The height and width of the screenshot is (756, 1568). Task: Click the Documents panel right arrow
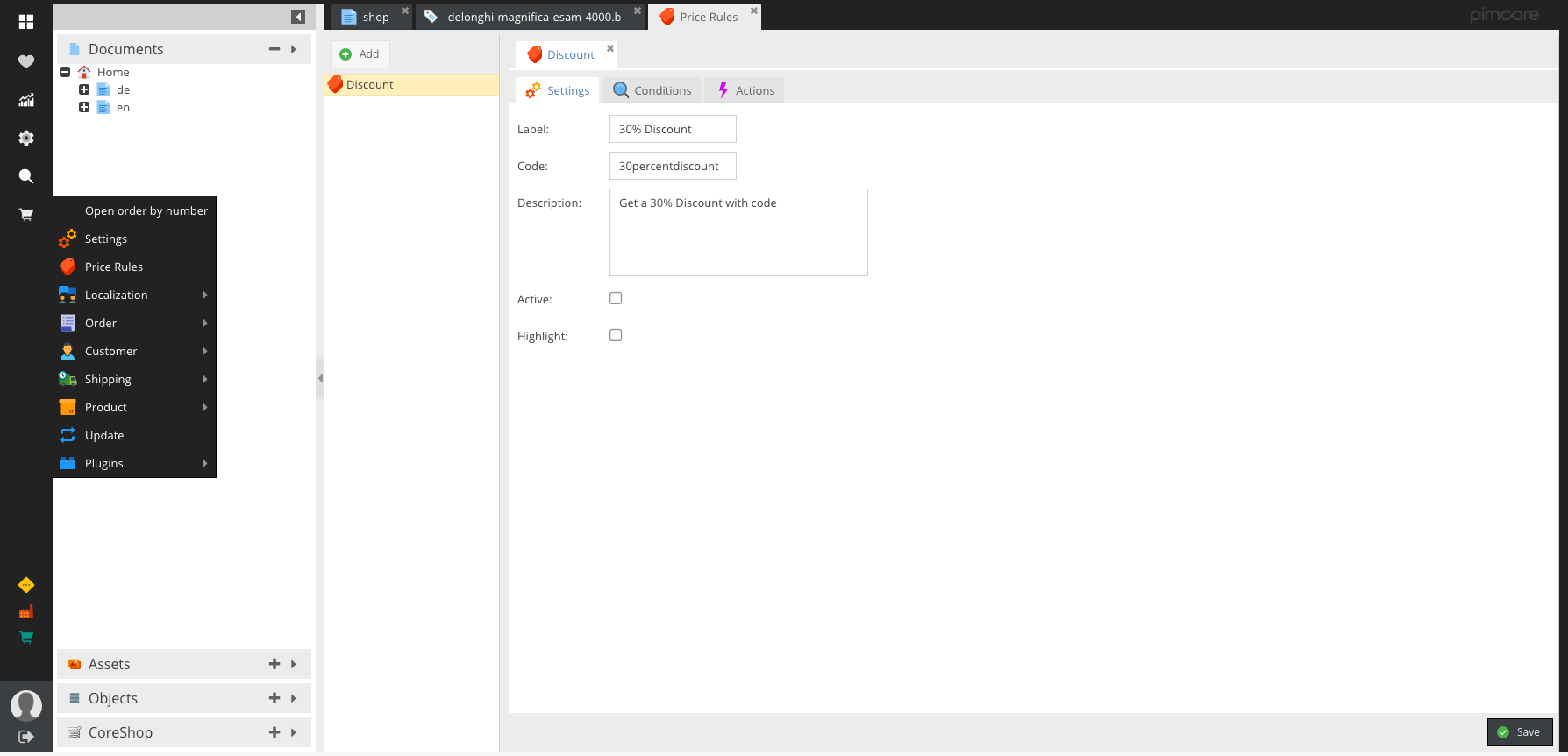pyautogui.click(x=294, y=49)
